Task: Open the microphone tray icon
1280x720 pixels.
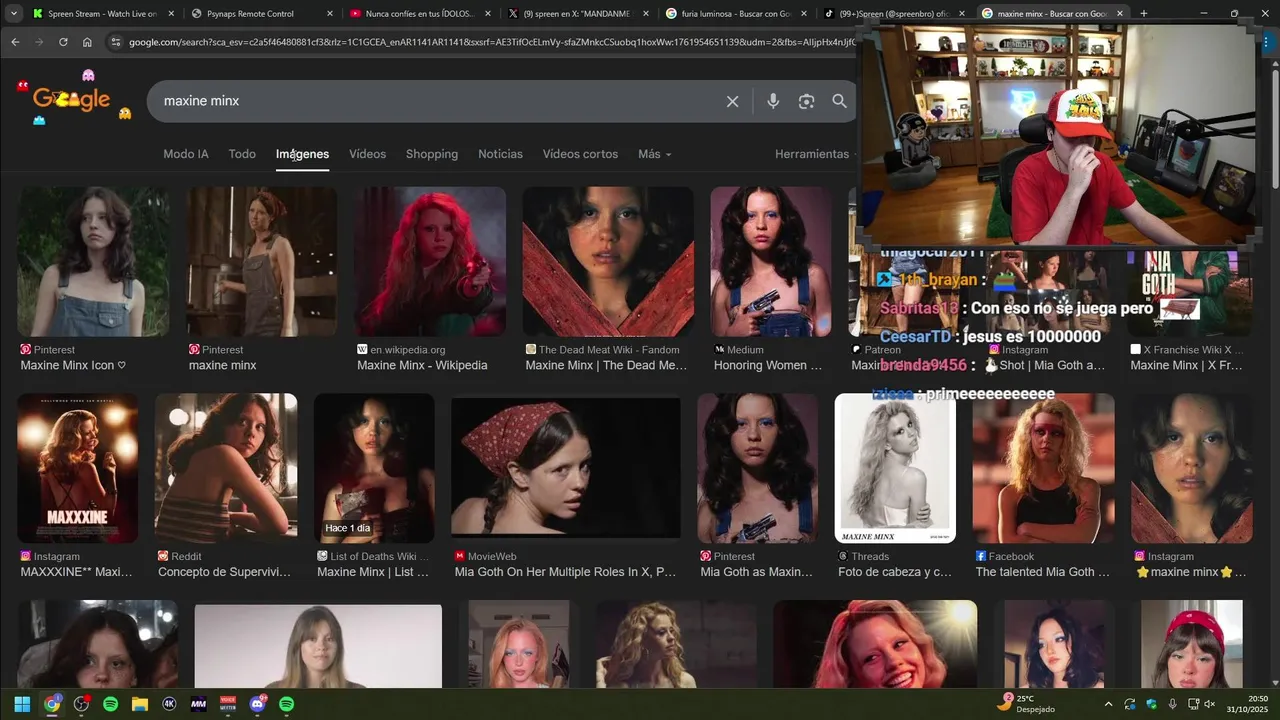Action: [1172, 704]
